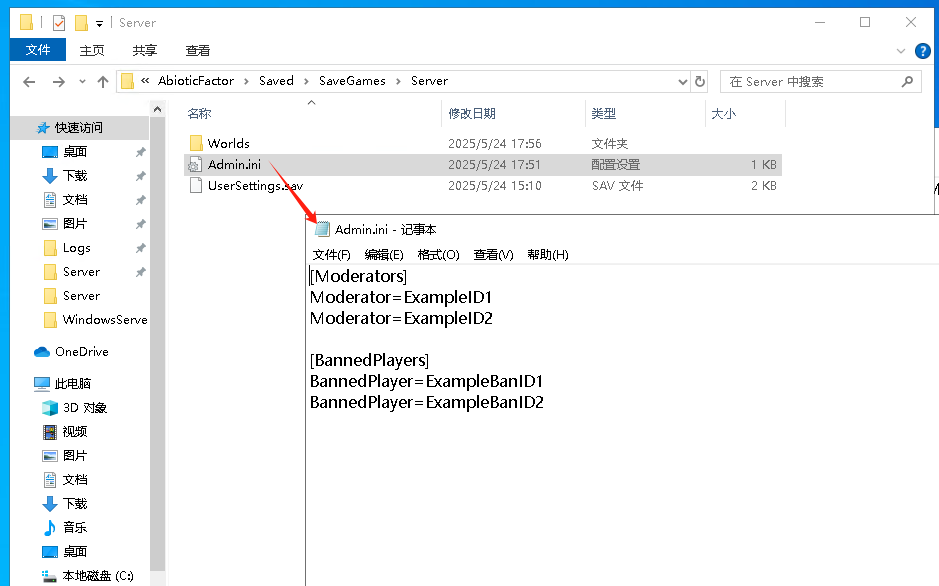This screenshot has width=939, height=586.
Task: Select the Admin.ini file icon
Action: coord(195,164)
